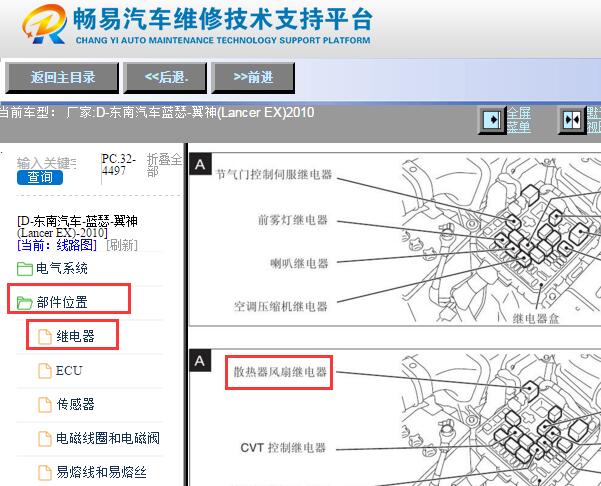The width and height of the screenshot is (601, 486).
Task: Click the 空调压缩机继电器 label
Action: 281,307
